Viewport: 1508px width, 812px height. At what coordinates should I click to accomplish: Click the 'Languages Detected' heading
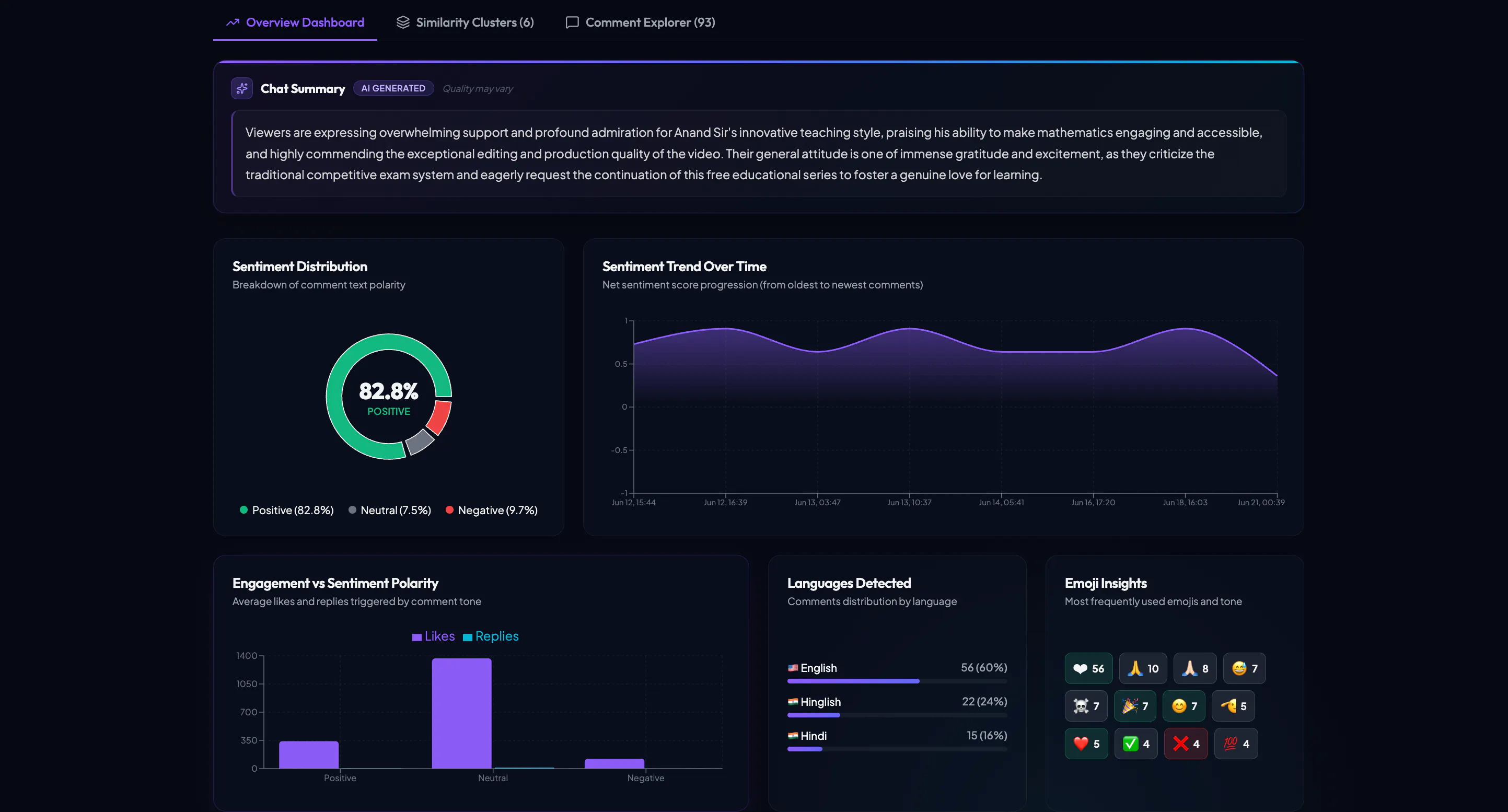coord(849,583)
